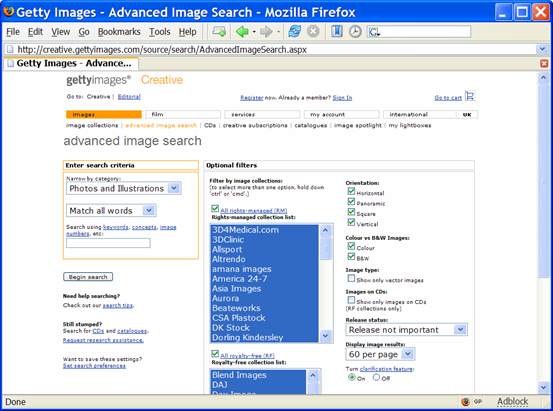Click the creative subscriptions submenu link
The height and width of the screenshot is (411, 553).
[x=255, y=125]
